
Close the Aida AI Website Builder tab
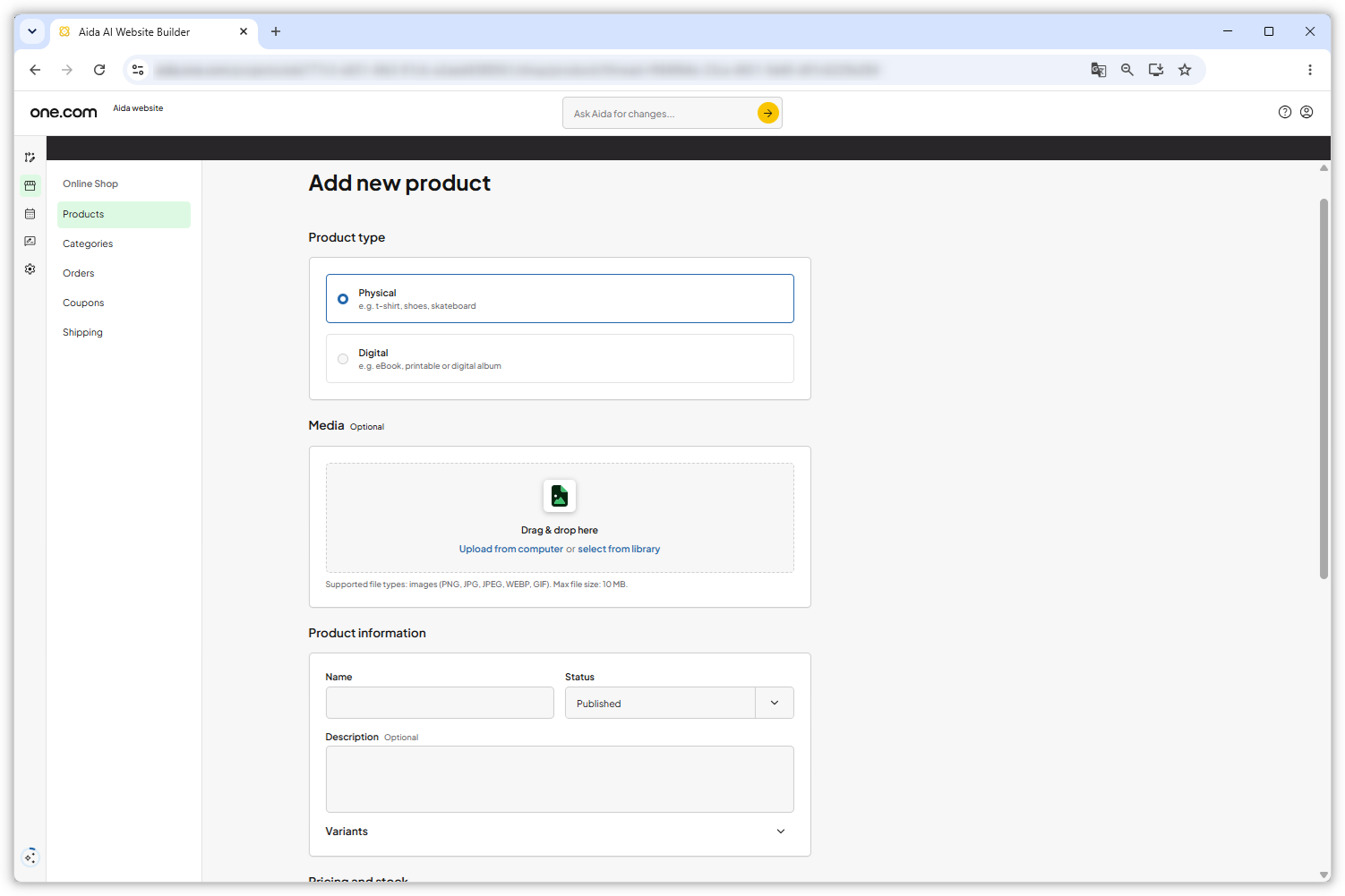point(244,31)
